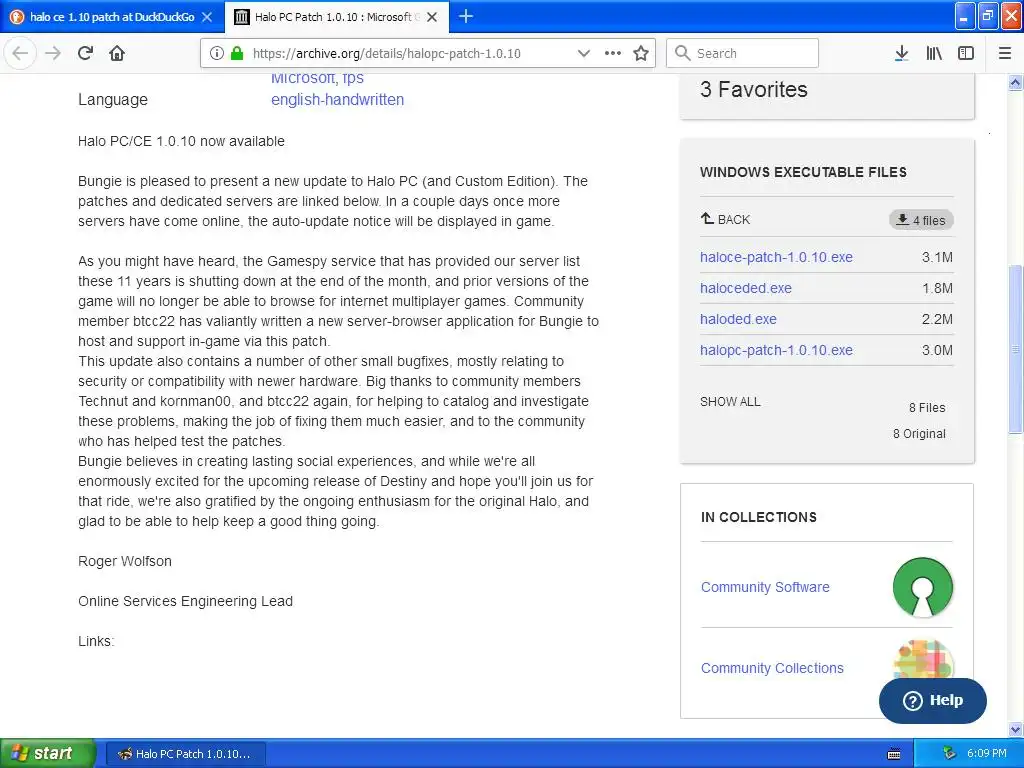1024x768 pixels.
Task: Show URL bar history dropdown
Action: [583, 53]
